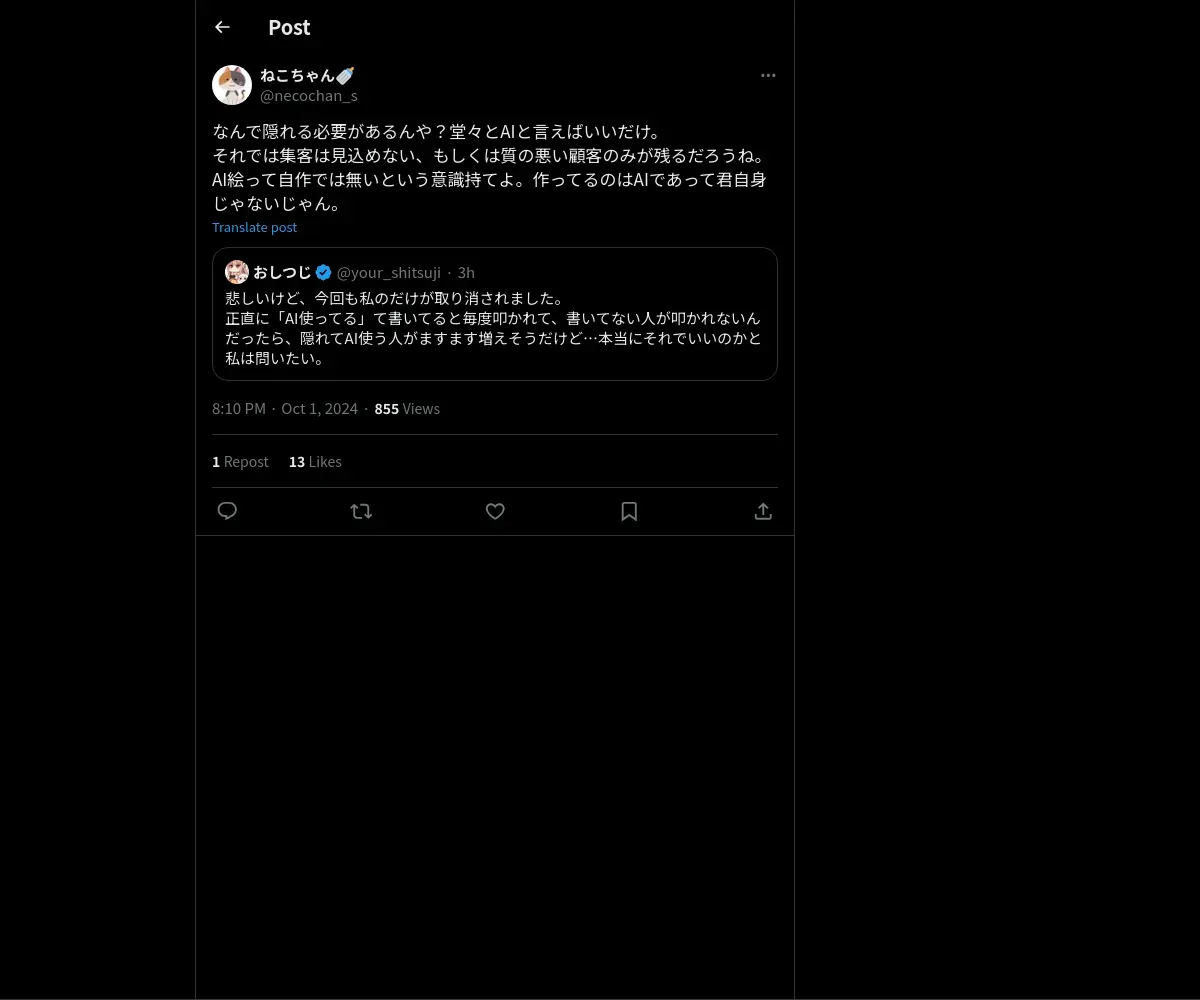1200x1000 pixels.
Task: Click Translate post link
Action: point(254,227)
